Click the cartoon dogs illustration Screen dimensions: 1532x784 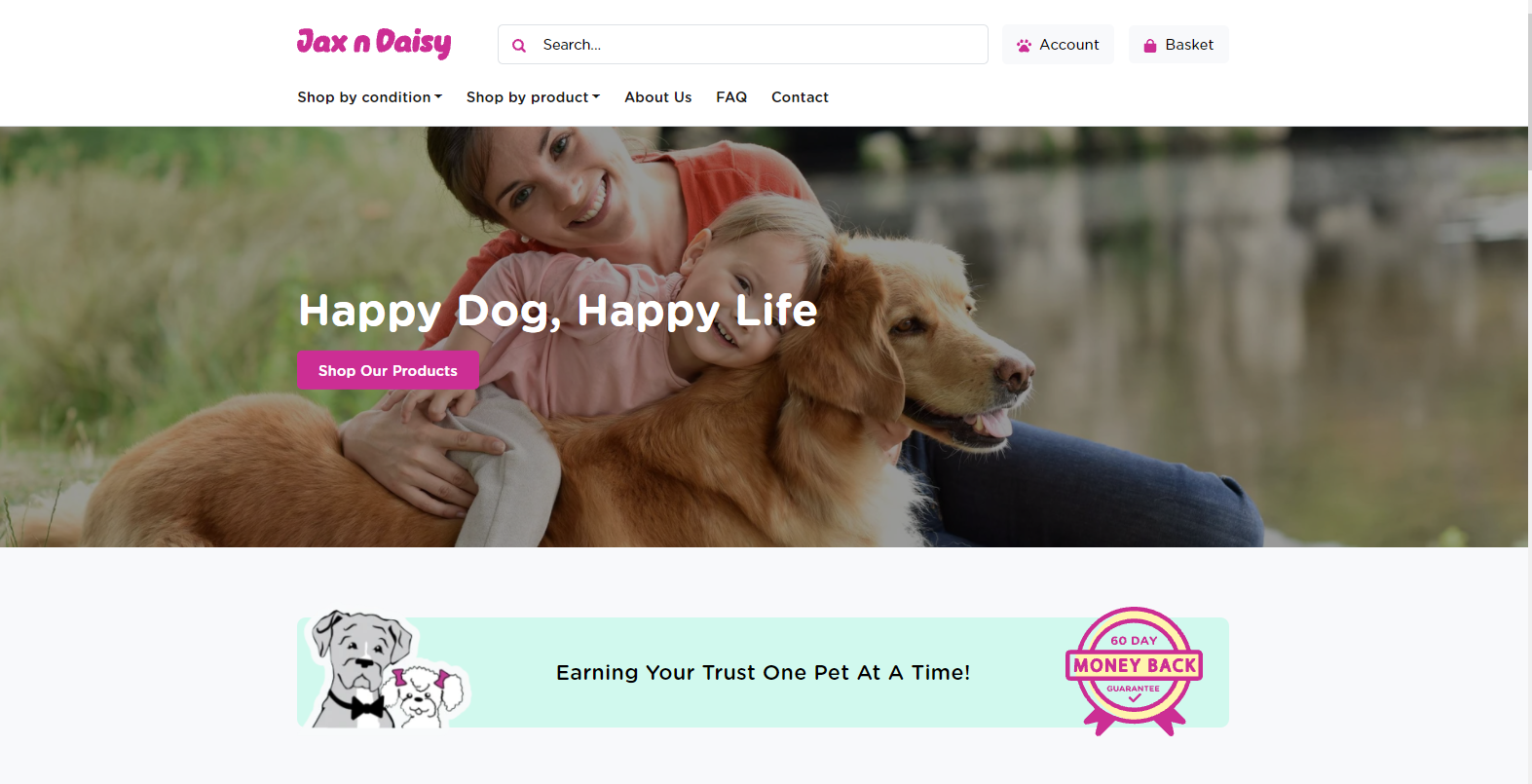point(388,670)
